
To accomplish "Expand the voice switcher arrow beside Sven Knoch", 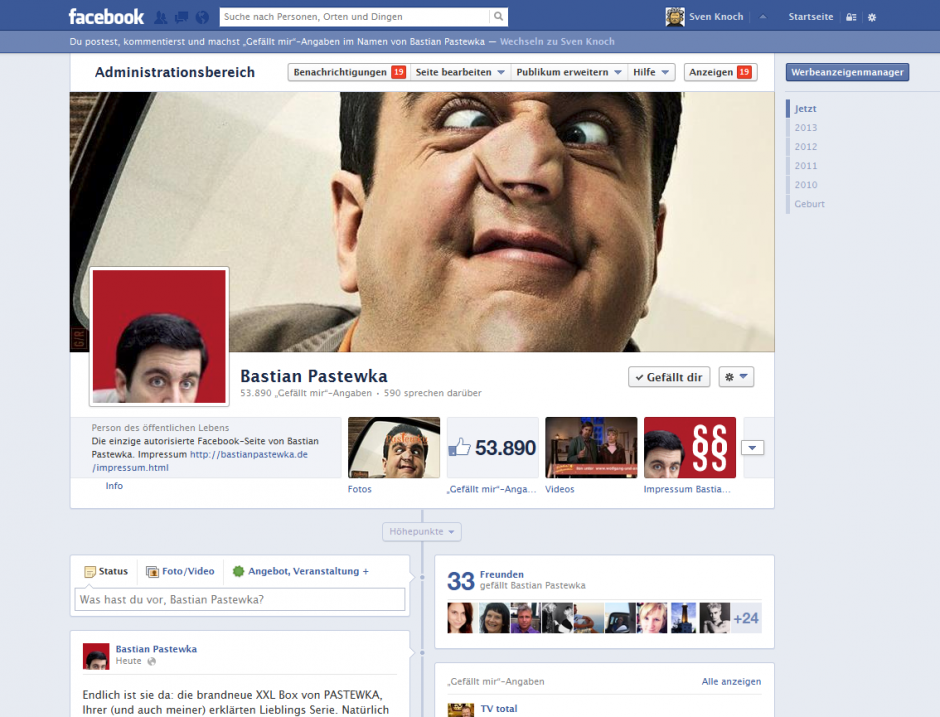I will (x=763, y=17).
